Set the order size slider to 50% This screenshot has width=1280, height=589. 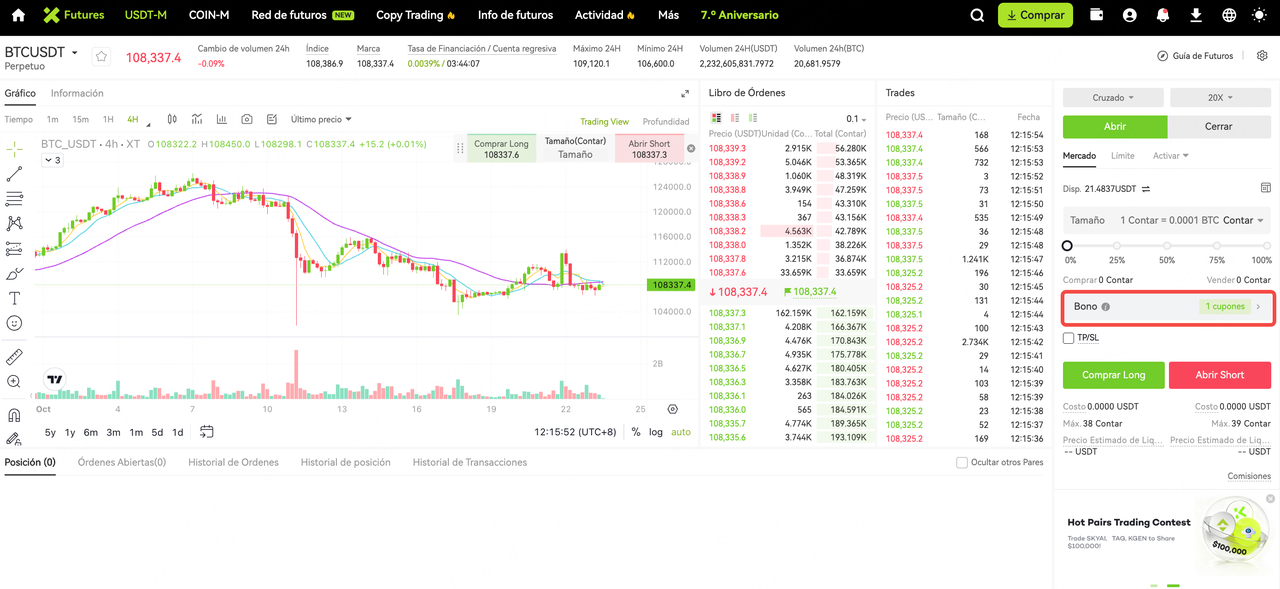point(1167,245)
